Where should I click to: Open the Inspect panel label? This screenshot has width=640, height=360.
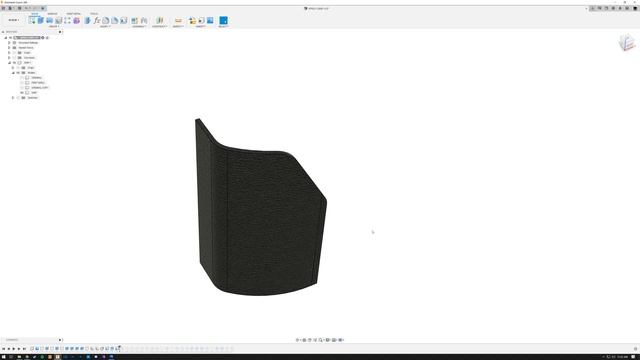point(178,27)
